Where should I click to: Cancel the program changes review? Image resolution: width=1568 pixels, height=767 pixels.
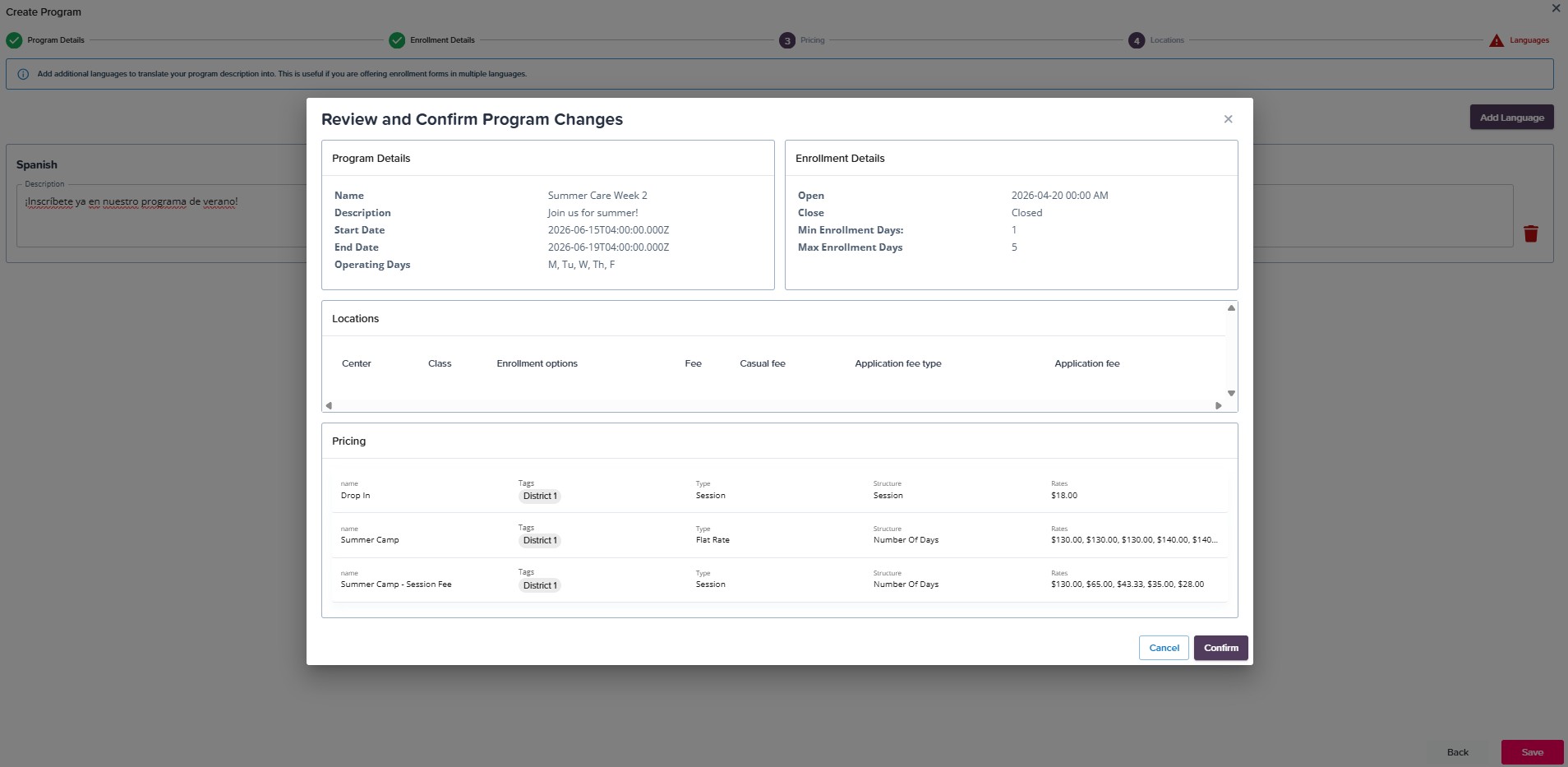point(1164,648)
